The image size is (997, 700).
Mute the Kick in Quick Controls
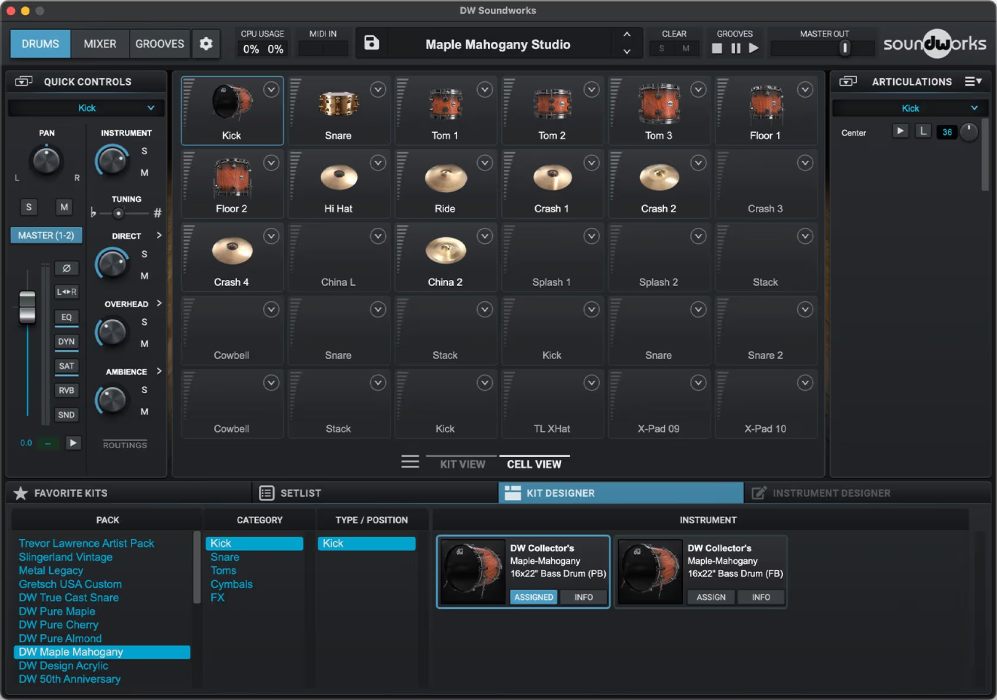(64, 207)
